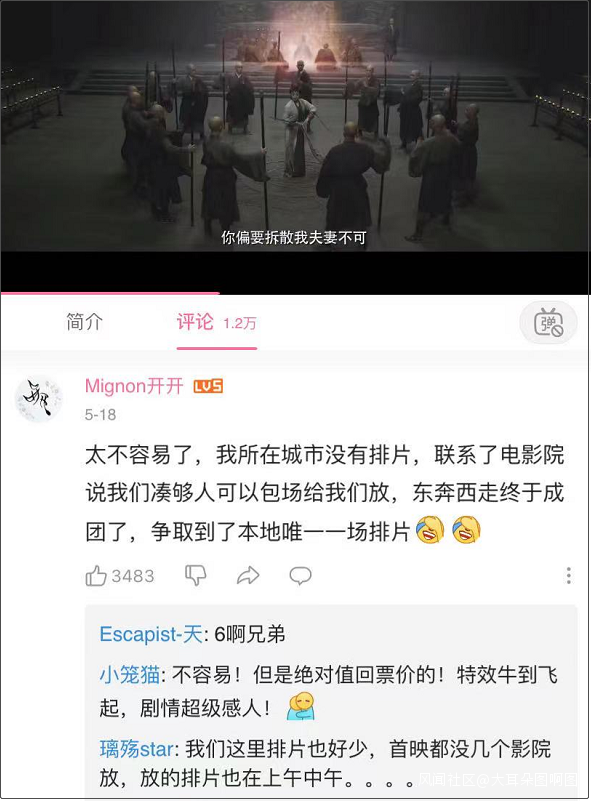Open 小笼猫's user profile
Screen dimensions: 591x801
coord(130,675)
